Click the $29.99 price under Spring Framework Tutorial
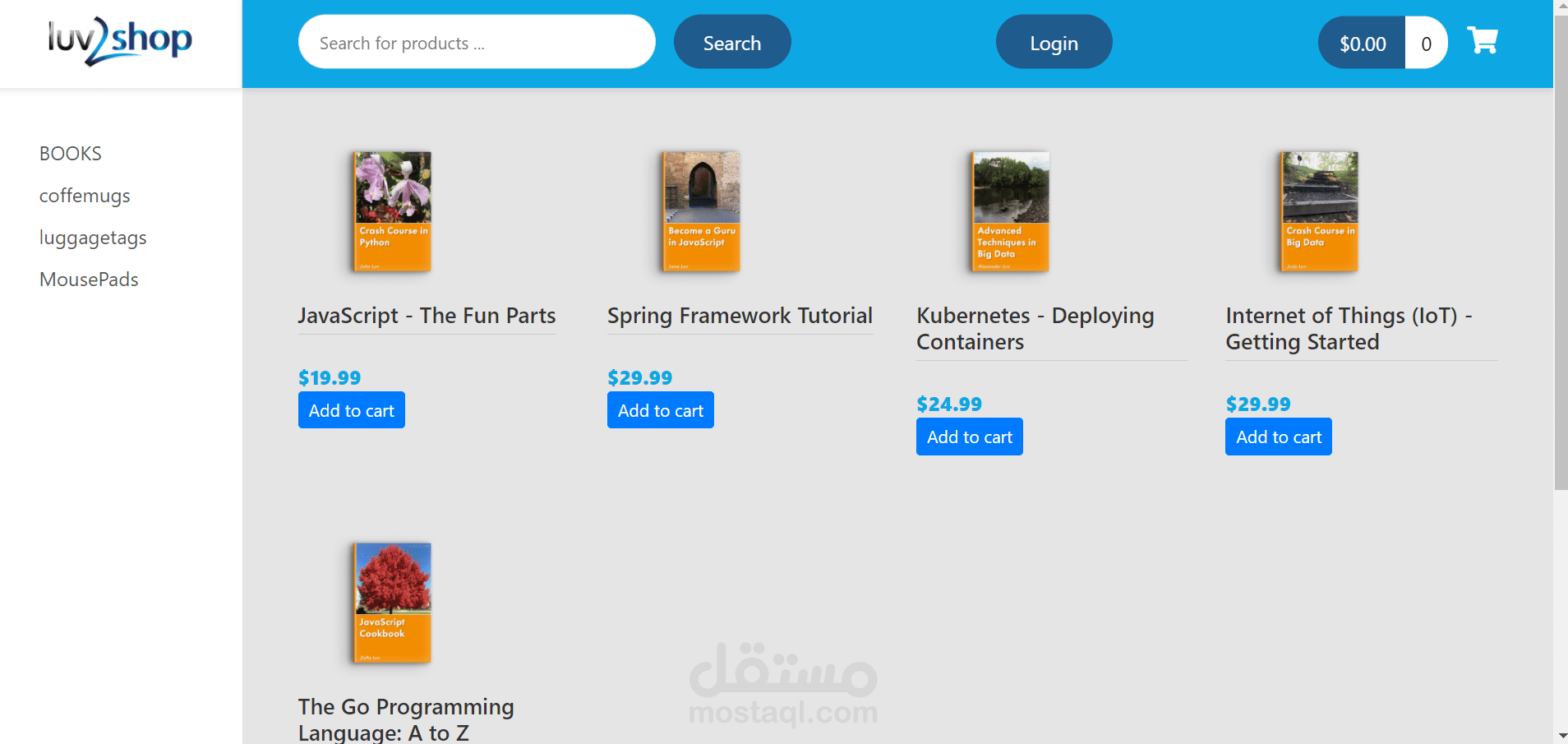 pos(639,378)
